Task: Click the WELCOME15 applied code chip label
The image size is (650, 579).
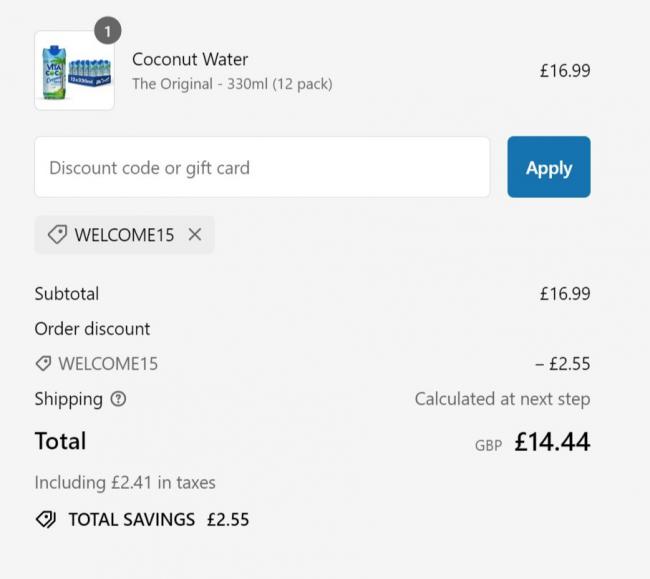Action: tap(124, 235)
